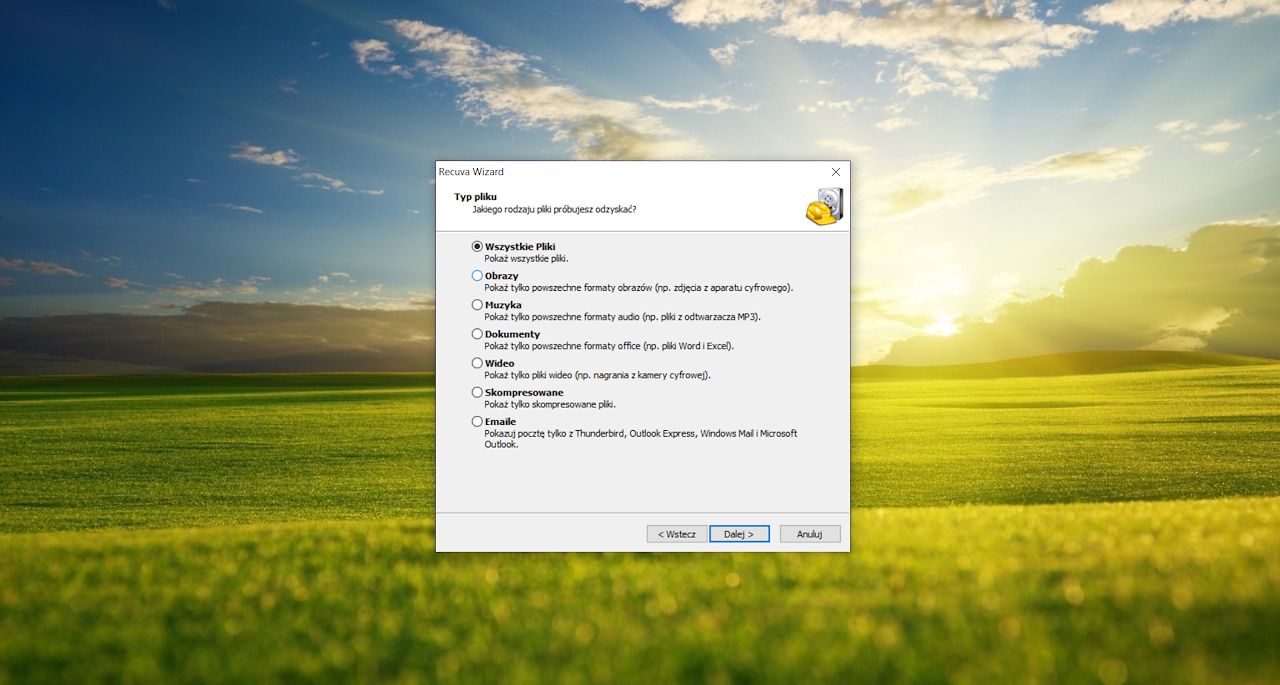The height and width of the screenshot is (685, 1280).
Task: Pick the Dokumenty file type
Action: 477,334
